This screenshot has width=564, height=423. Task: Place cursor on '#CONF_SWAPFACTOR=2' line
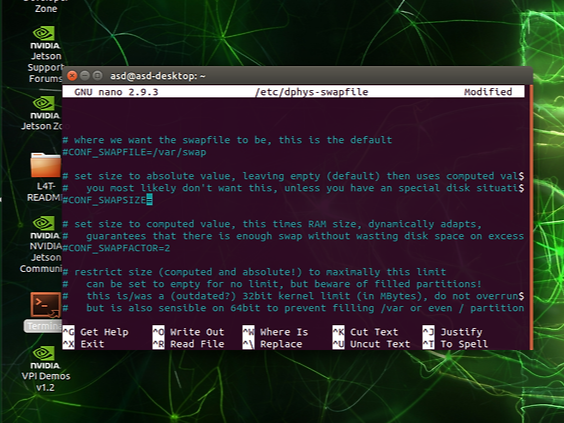coord(117,248)
